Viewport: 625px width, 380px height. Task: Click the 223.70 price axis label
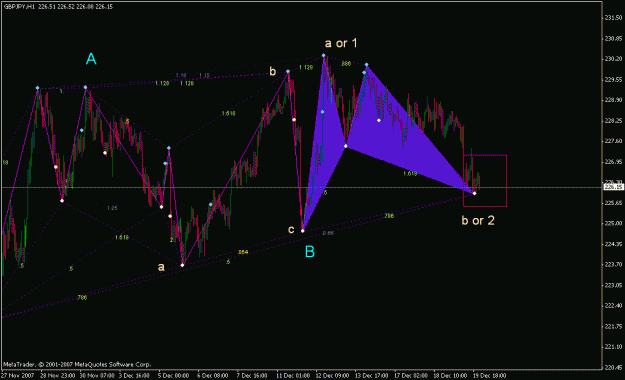click(613, 264)
